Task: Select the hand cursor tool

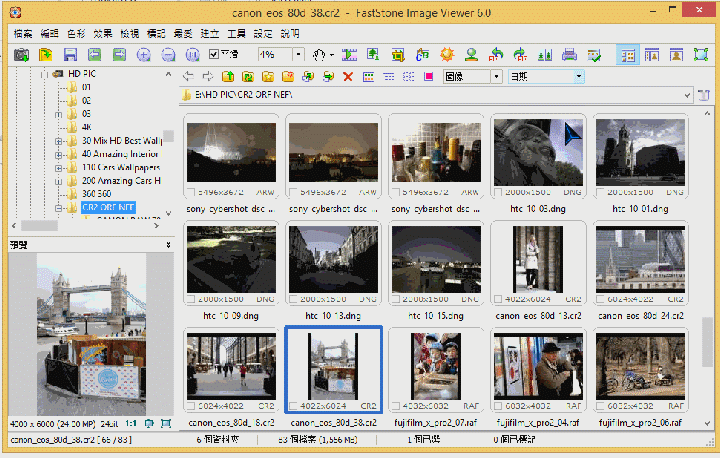Action: 319,55
